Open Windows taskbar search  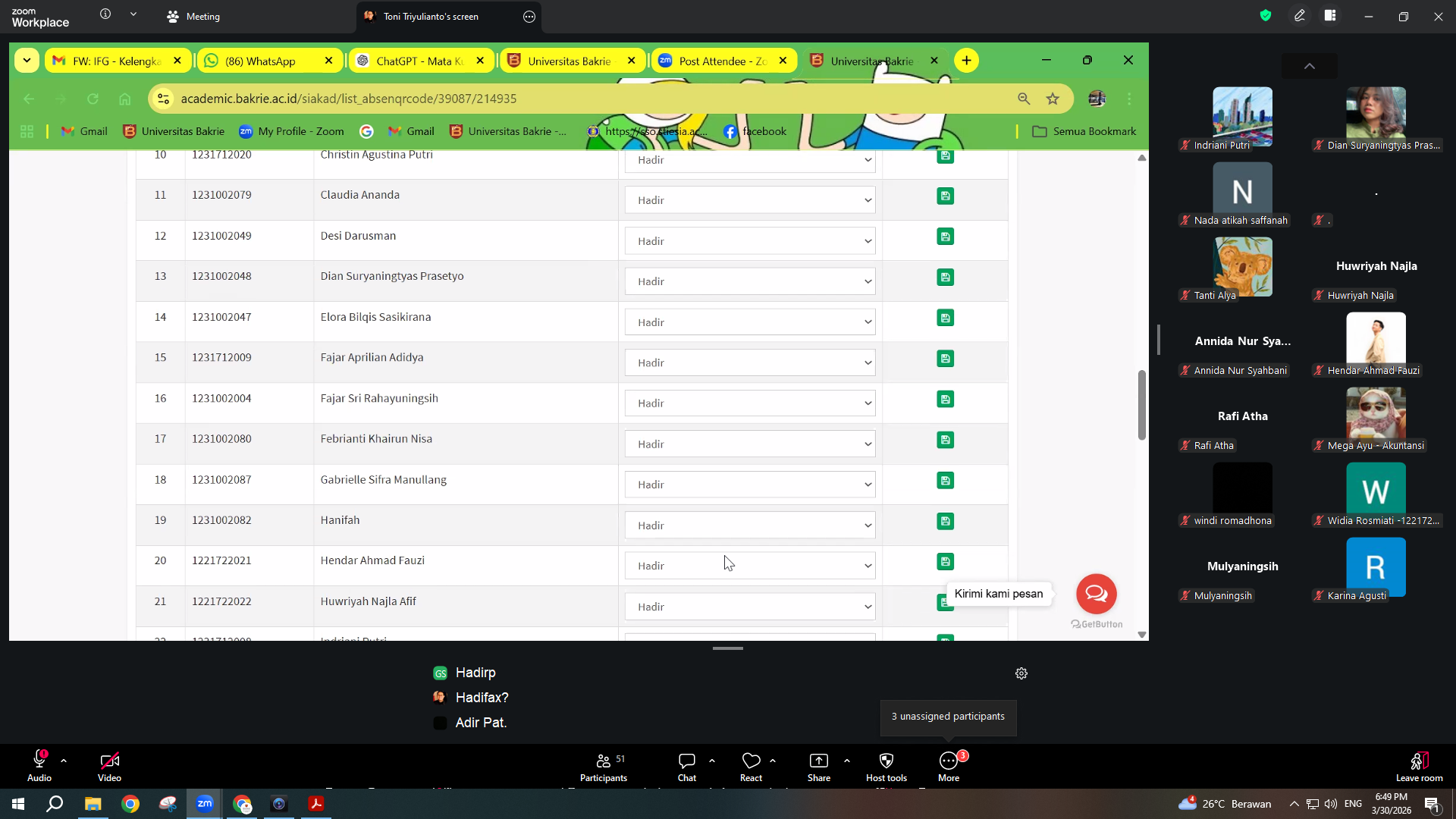point(55,804)
